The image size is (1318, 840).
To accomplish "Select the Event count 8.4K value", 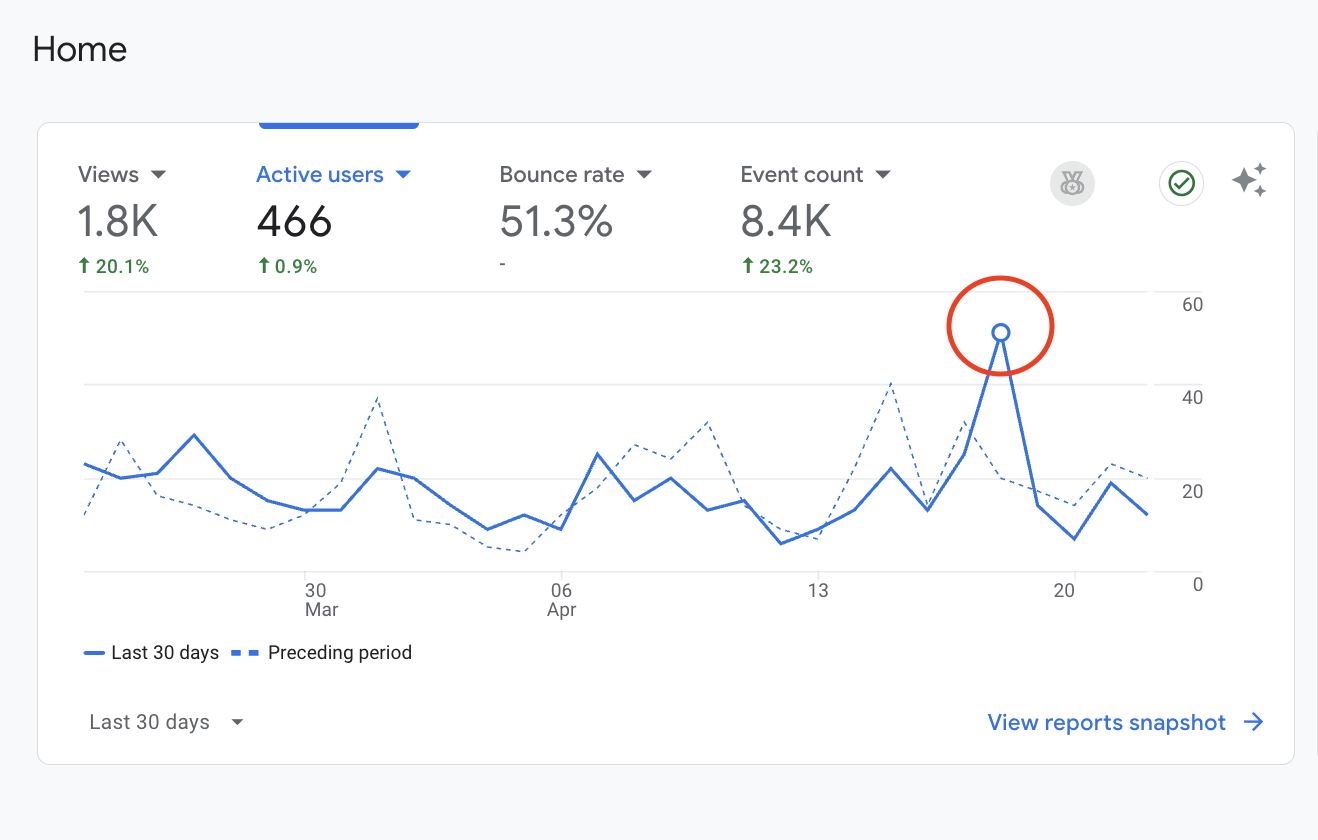I will click(786, 221).
